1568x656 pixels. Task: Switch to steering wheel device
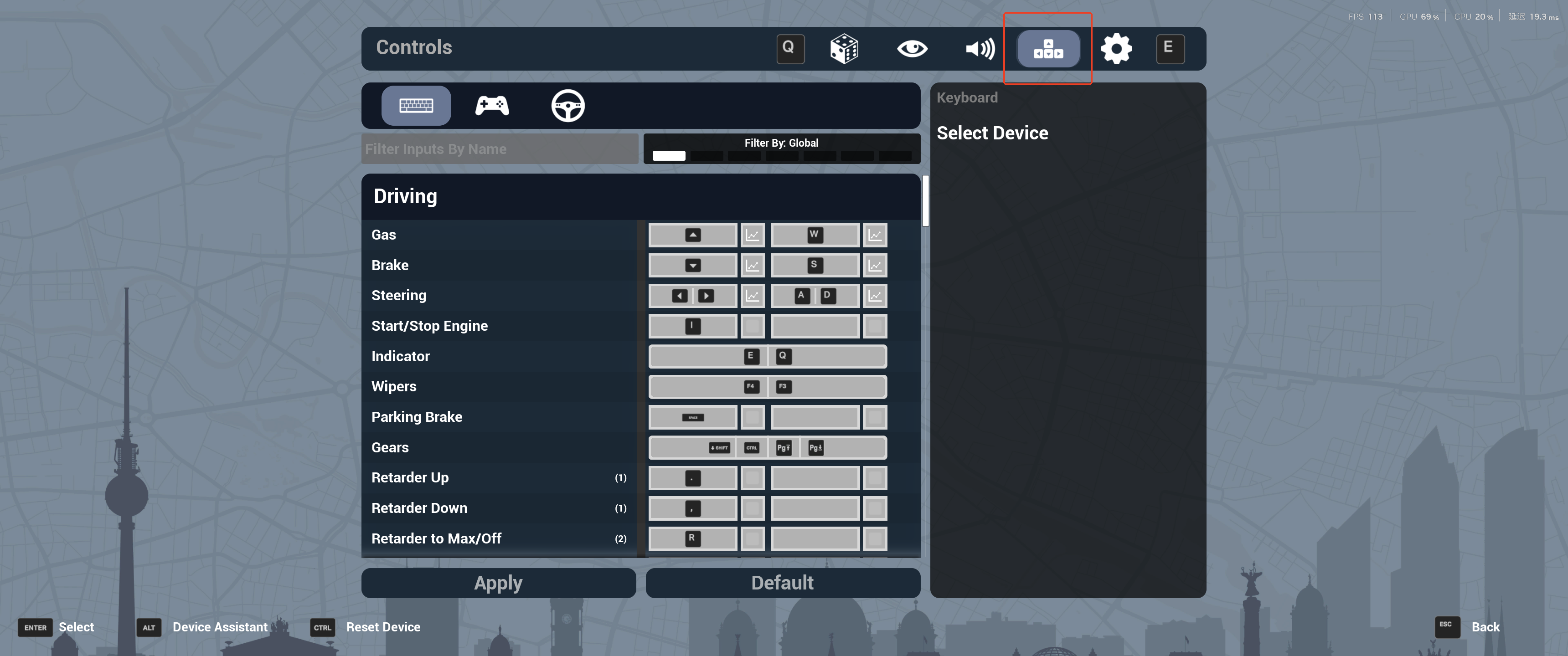point(567,106)
